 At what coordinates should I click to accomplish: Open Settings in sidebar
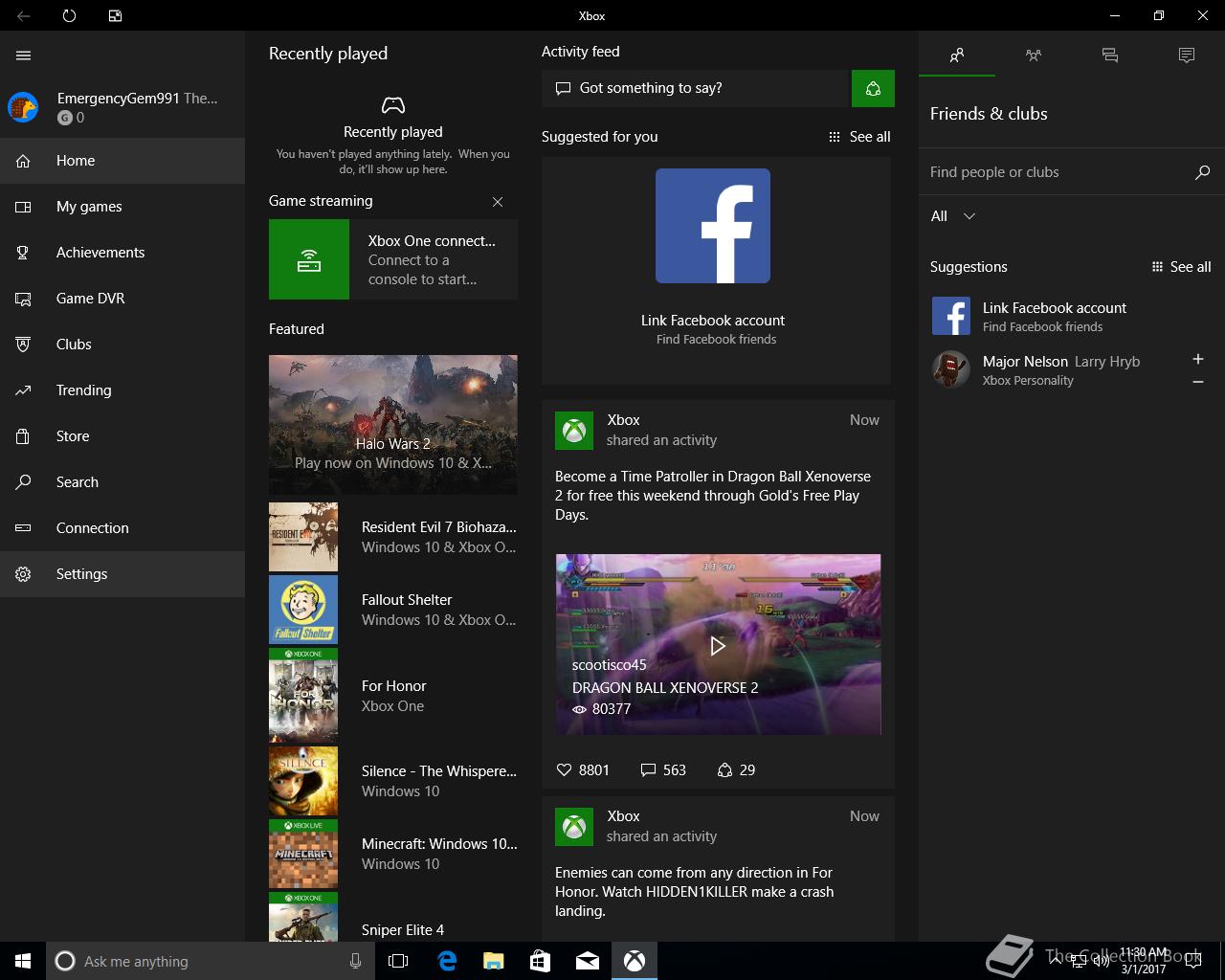point(122,574)
